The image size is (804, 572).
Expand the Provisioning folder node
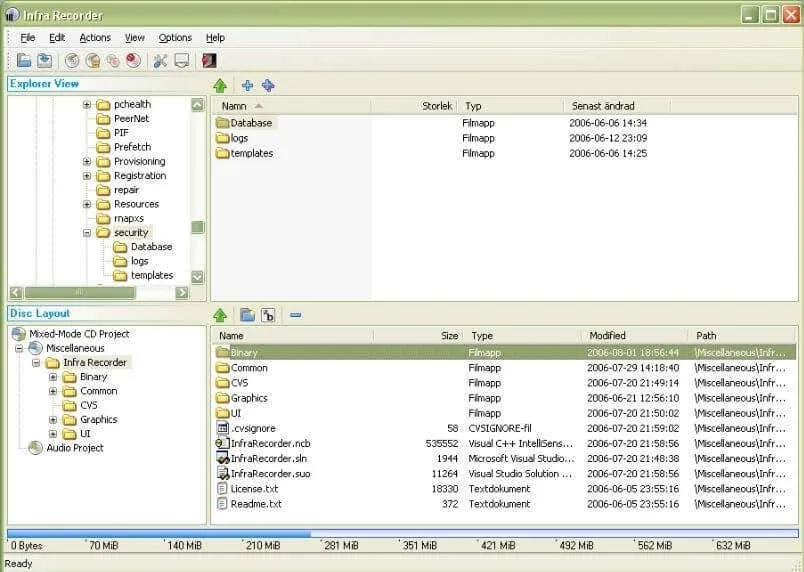[x=87, y=162]
